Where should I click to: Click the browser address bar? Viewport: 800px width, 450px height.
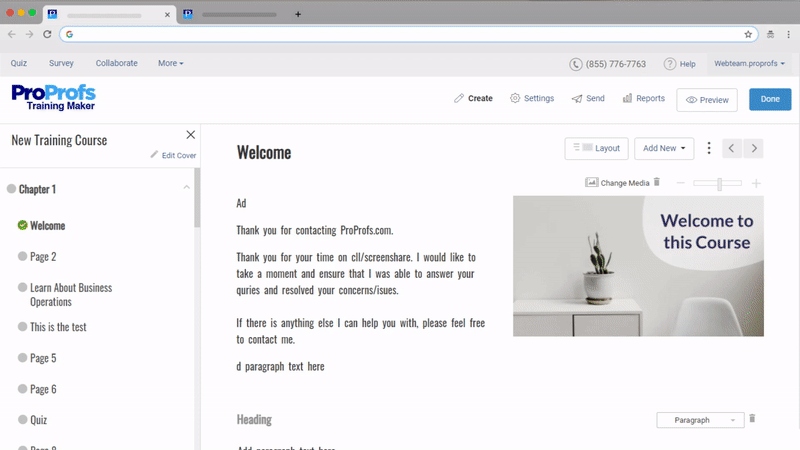408,34
